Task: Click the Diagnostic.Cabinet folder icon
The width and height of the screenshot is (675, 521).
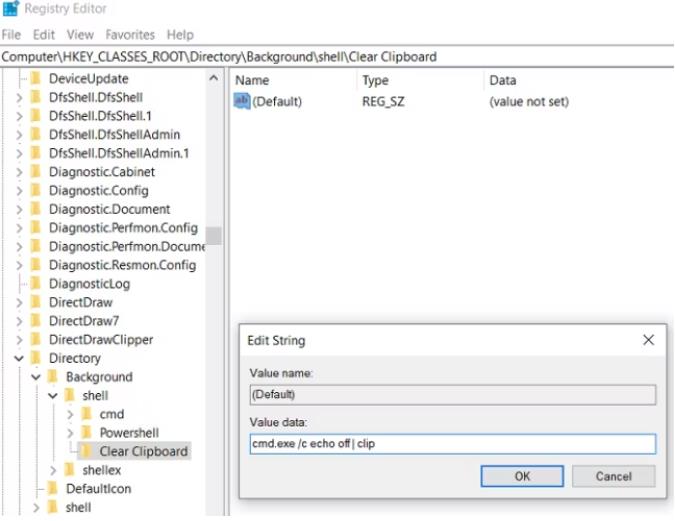Action: coord(36,172)
